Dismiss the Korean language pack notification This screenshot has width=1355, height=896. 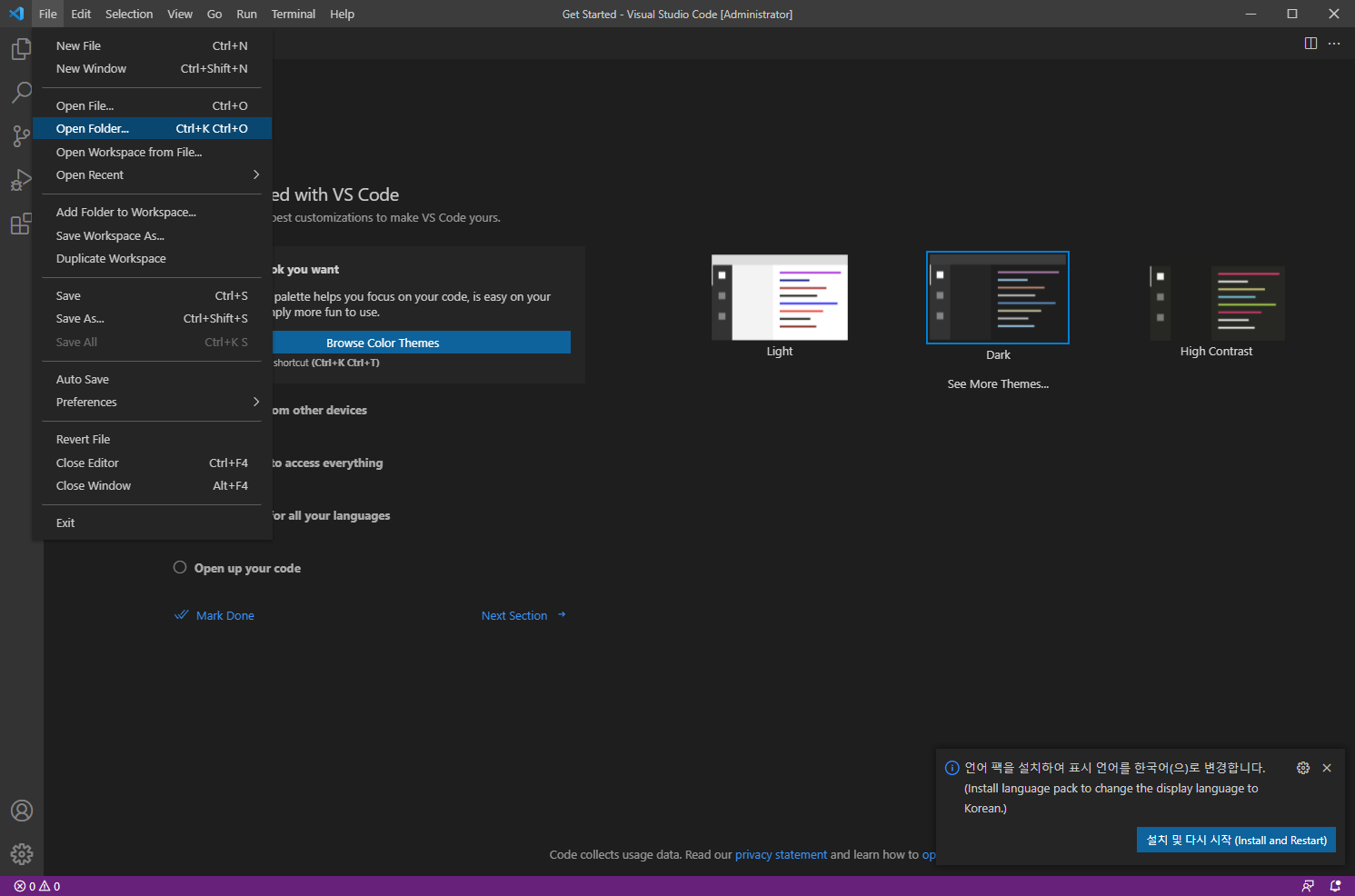(1327, 768)
